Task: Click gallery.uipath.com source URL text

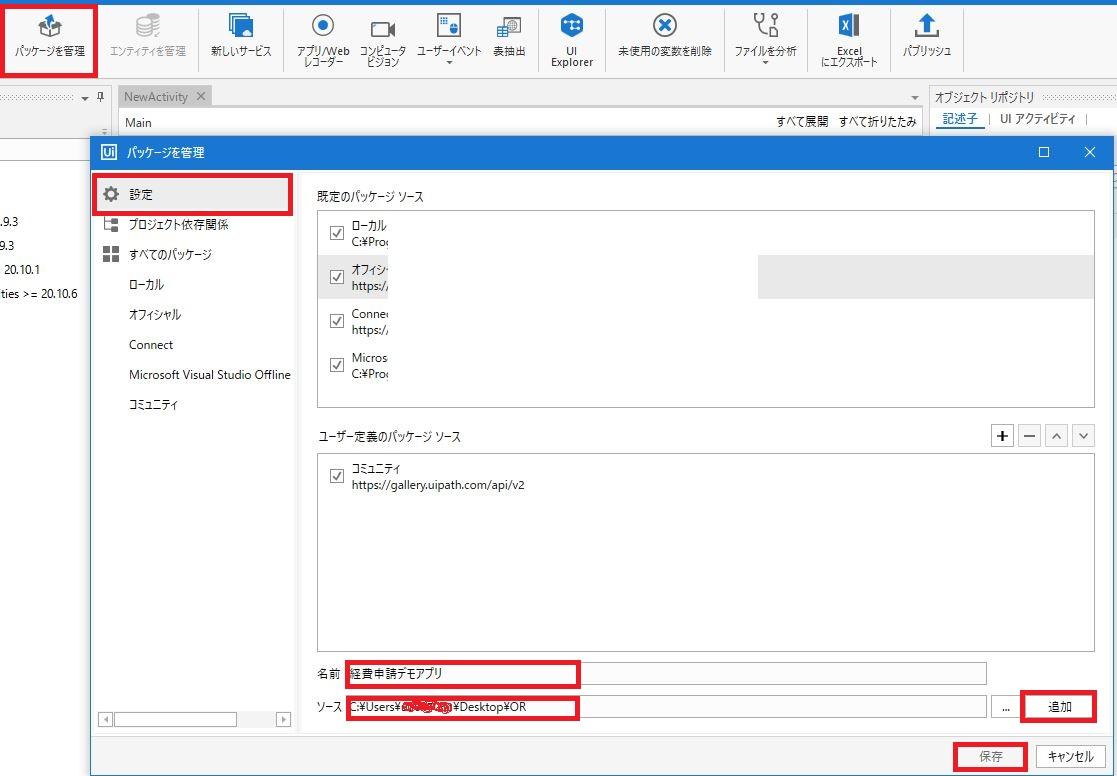Action: tap(438, 485)
